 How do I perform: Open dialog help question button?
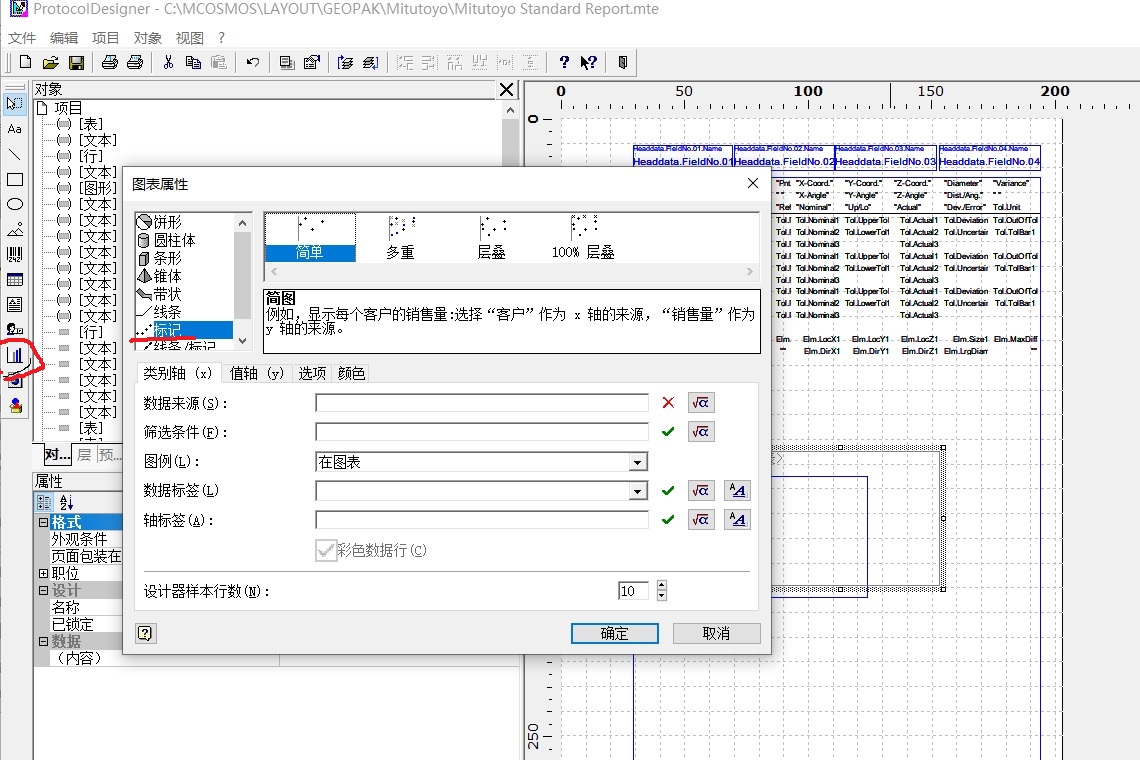click(145, 633)
